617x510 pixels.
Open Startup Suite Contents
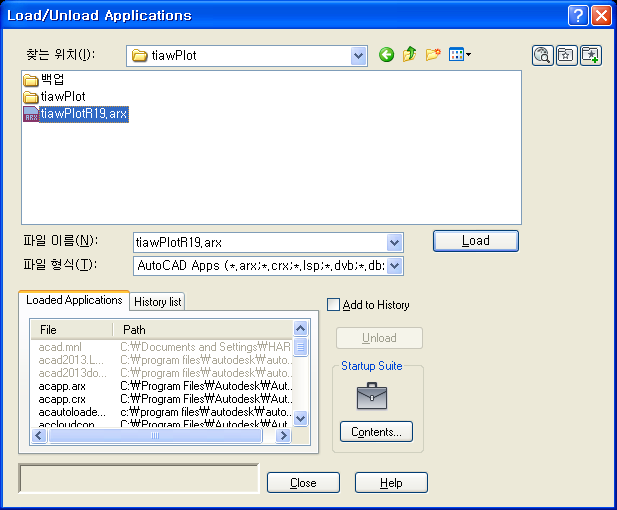[x=376, y=432]
